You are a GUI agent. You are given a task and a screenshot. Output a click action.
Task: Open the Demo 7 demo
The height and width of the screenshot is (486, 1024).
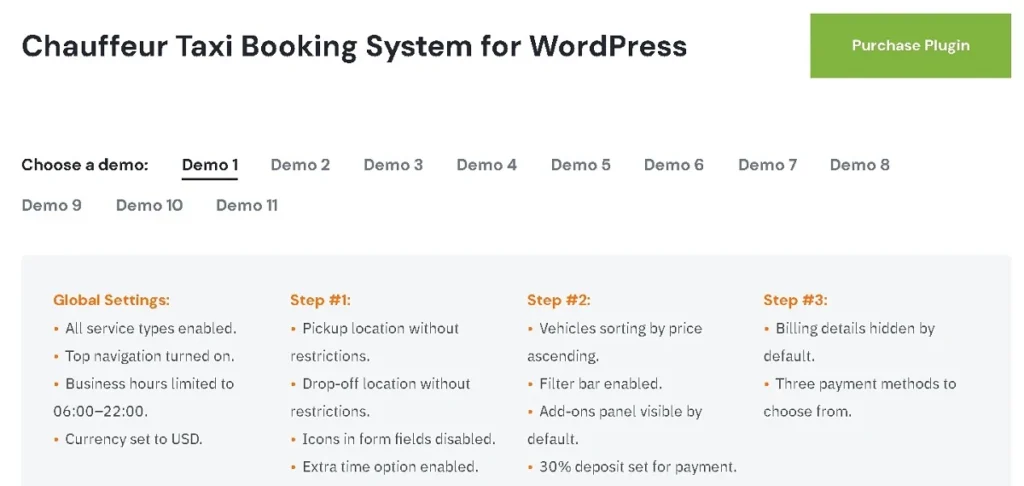click(767, 165)
